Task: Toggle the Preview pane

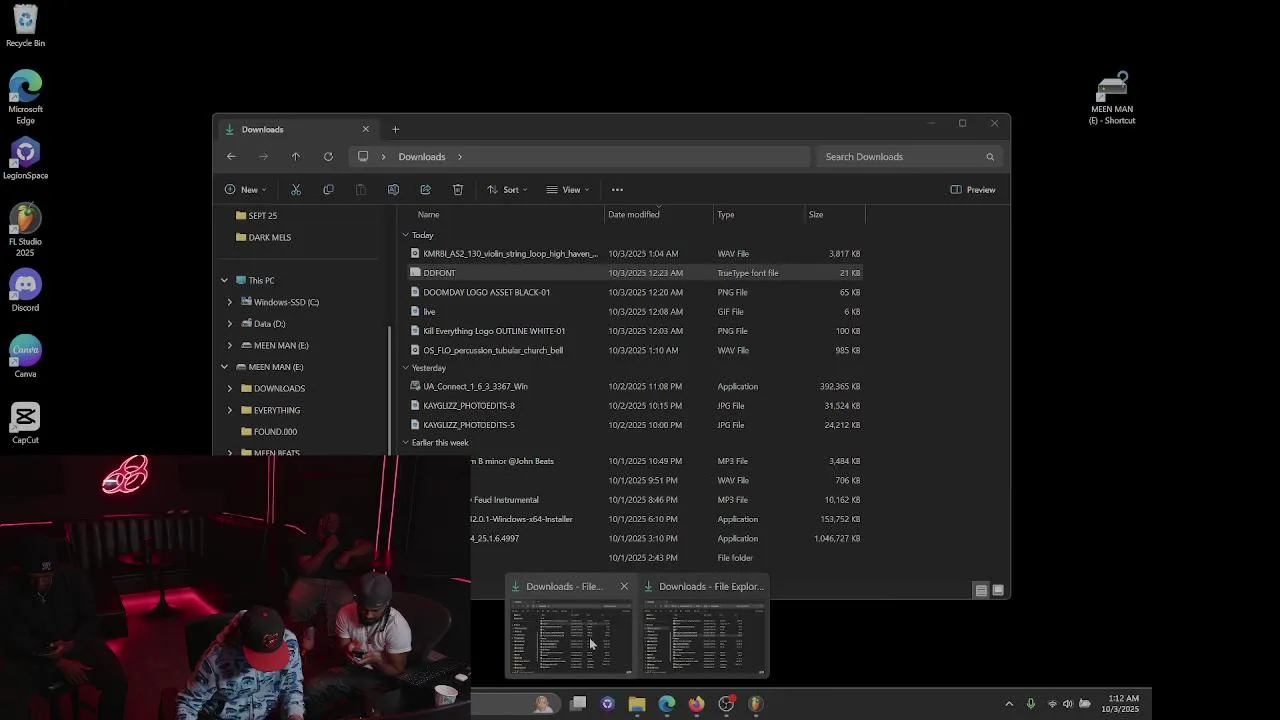Action: 973,190
